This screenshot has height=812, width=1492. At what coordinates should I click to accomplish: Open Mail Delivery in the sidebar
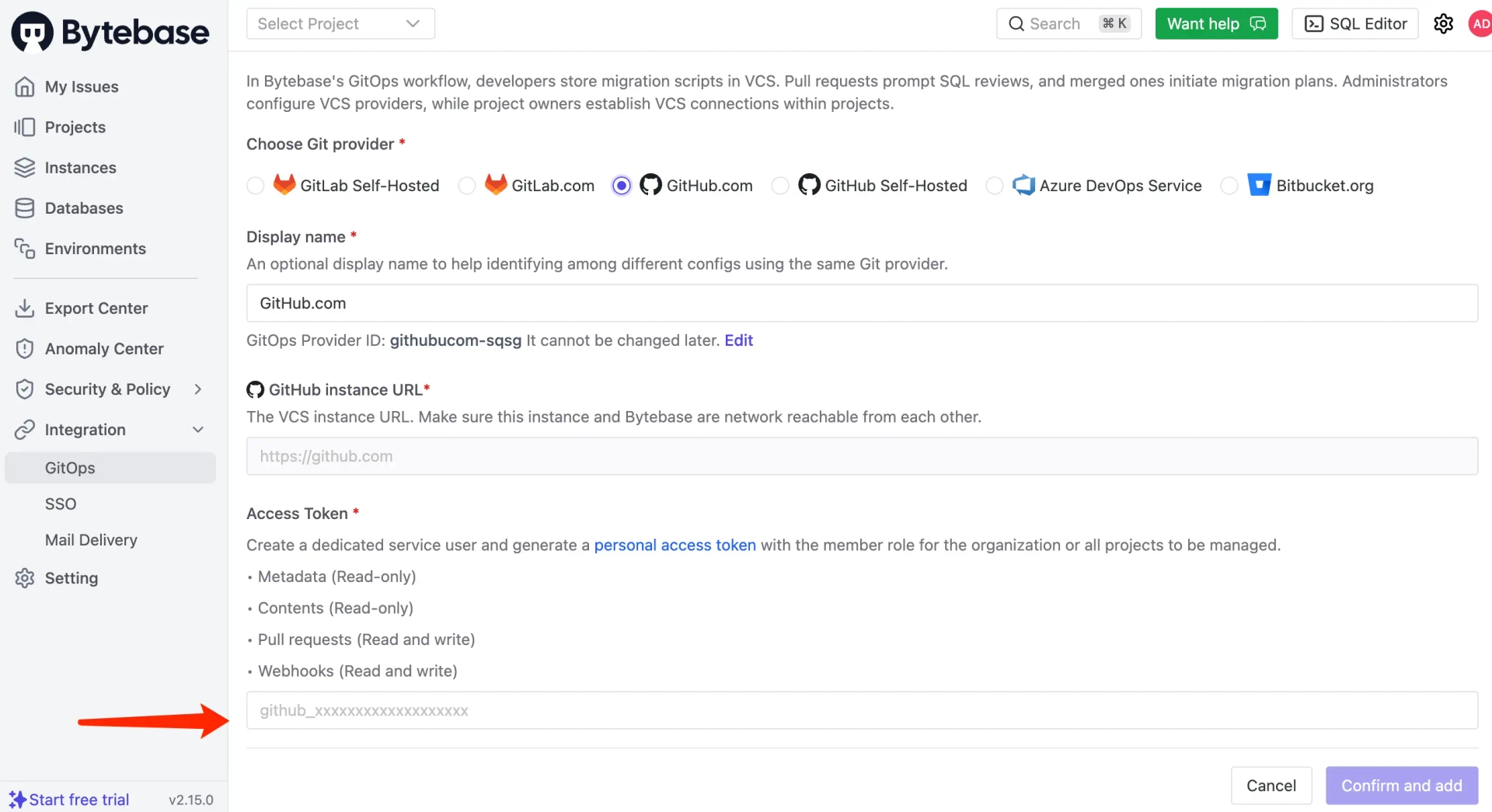point(91,540)
